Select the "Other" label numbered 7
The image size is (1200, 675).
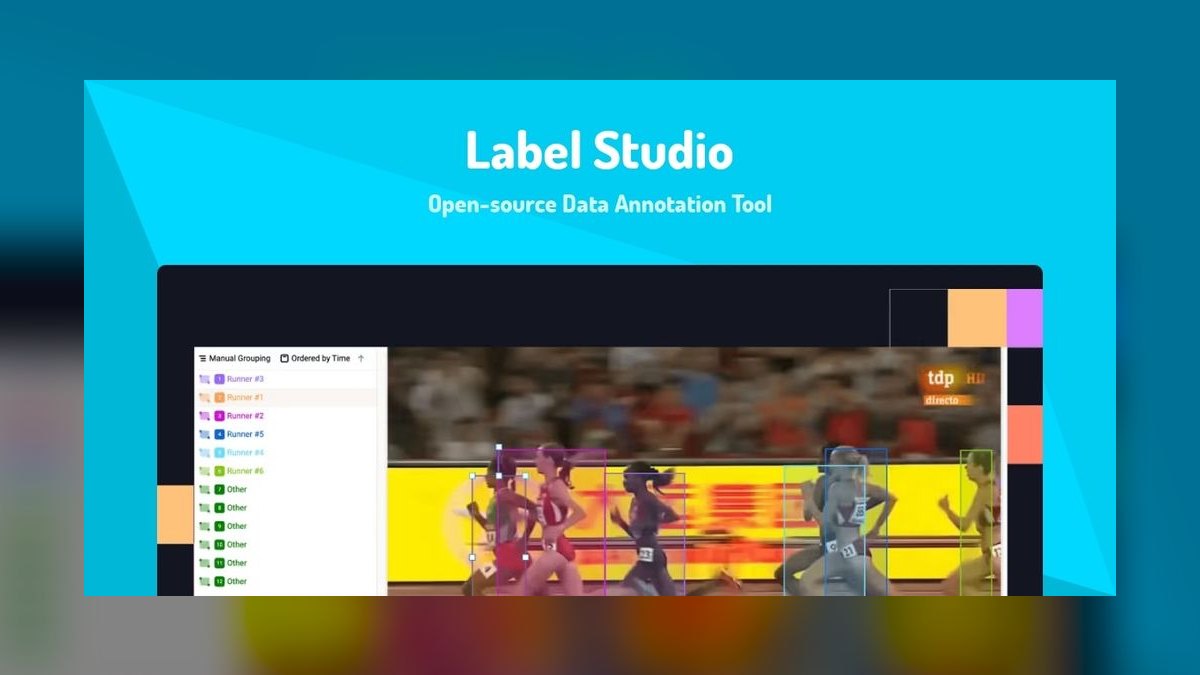236,490
